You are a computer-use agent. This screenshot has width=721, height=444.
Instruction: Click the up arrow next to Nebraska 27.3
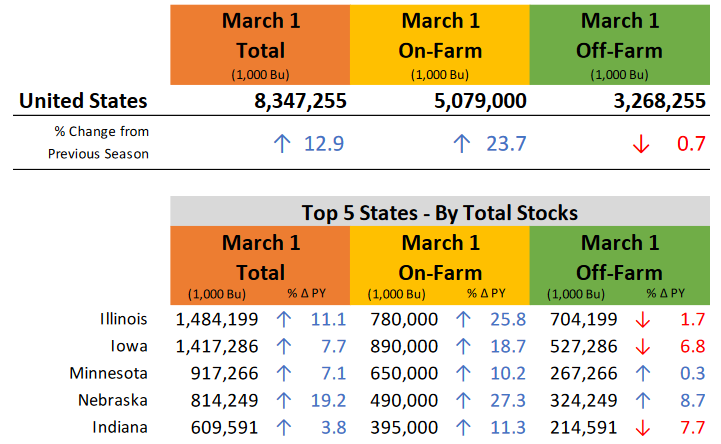[463, 401]
